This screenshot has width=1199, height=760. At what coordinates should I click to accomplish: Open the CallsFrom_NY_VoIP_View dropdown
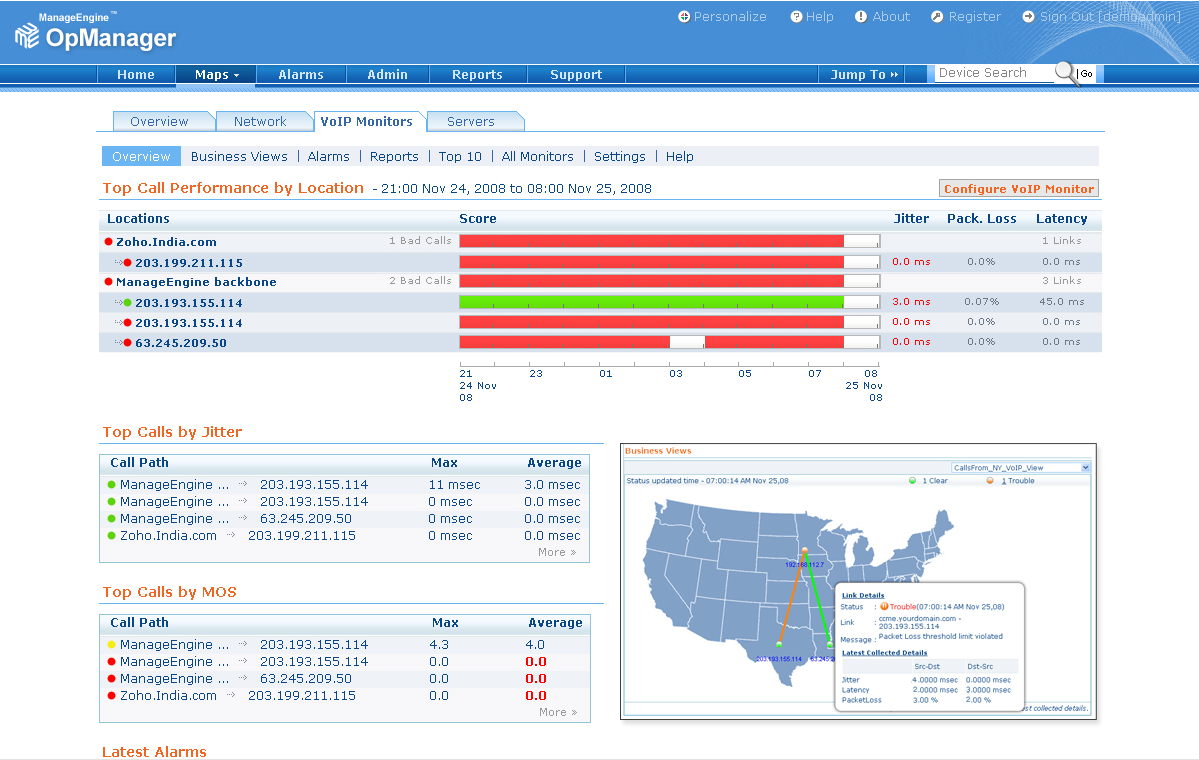pyautogui.click(x=1021, y=467)
